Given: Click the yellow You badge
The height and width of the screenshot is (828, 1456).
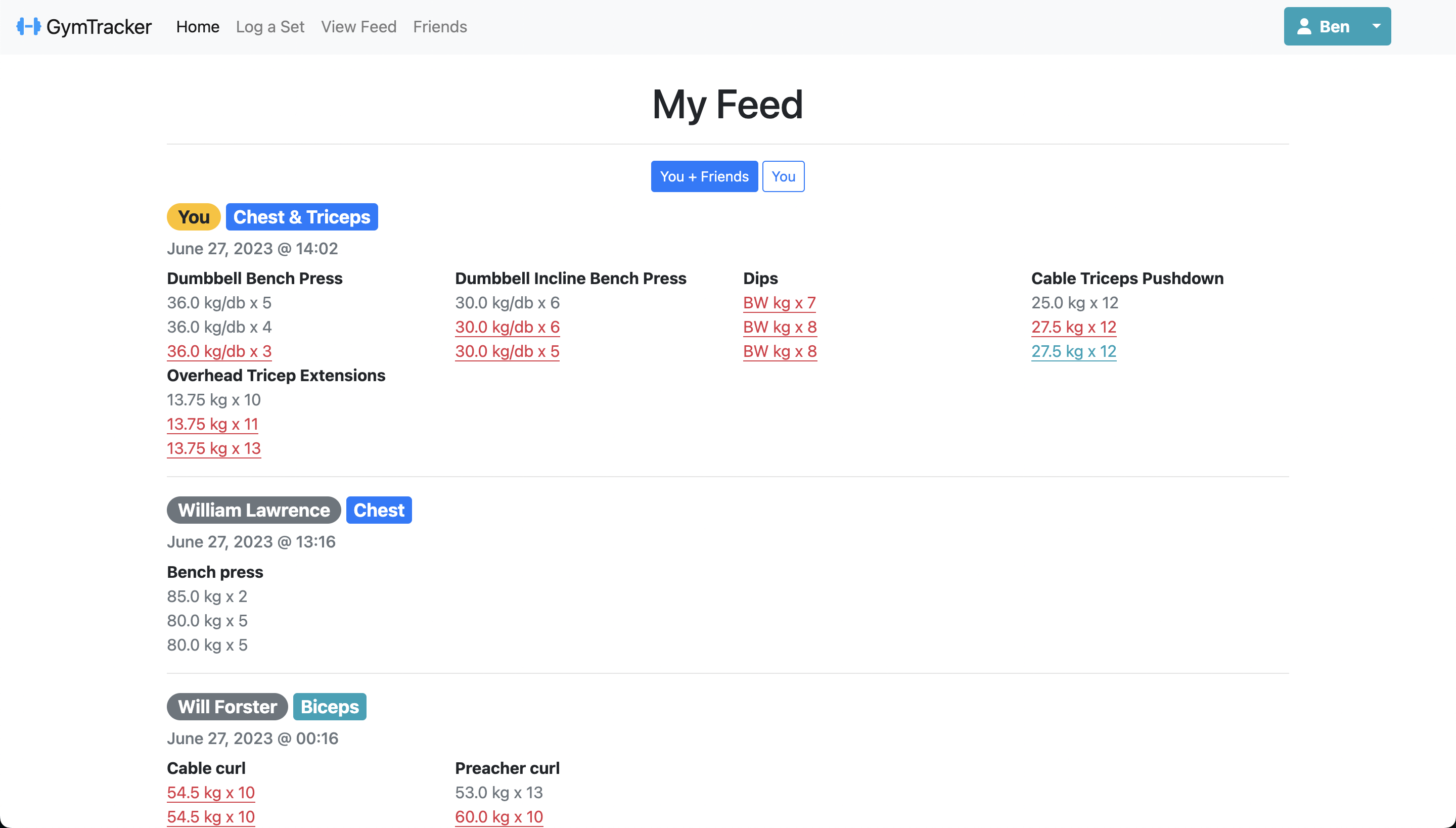Looking at the screenshot, I should tap(193, 217).
